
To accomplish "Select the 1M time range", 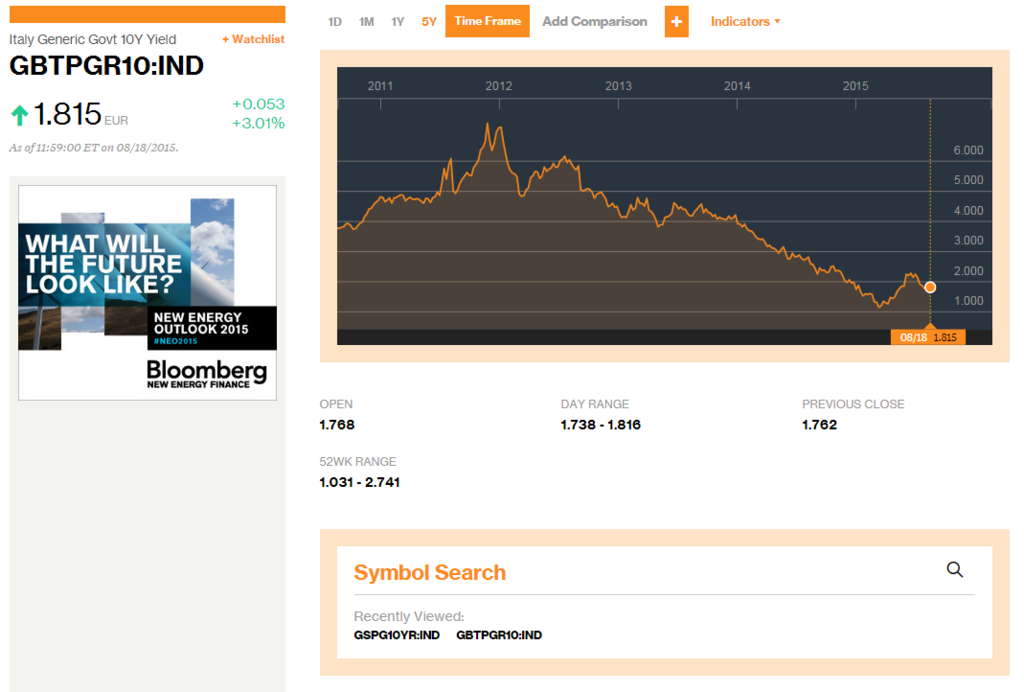I will (x=366, y=22).
